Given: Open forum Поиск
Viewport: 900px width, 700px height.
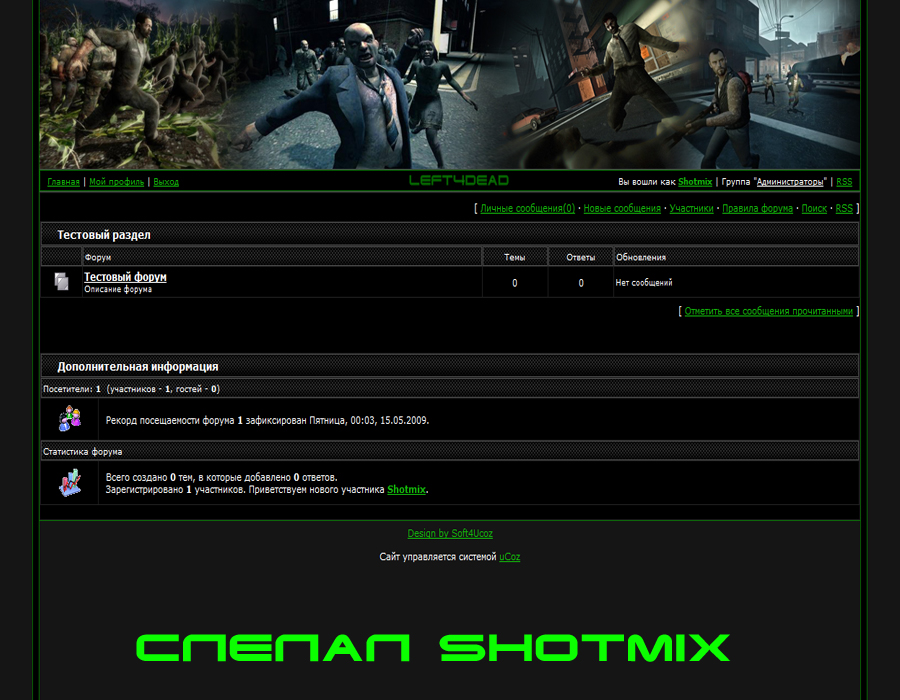Looking at the screenshot, I should (x=814, y=208).
